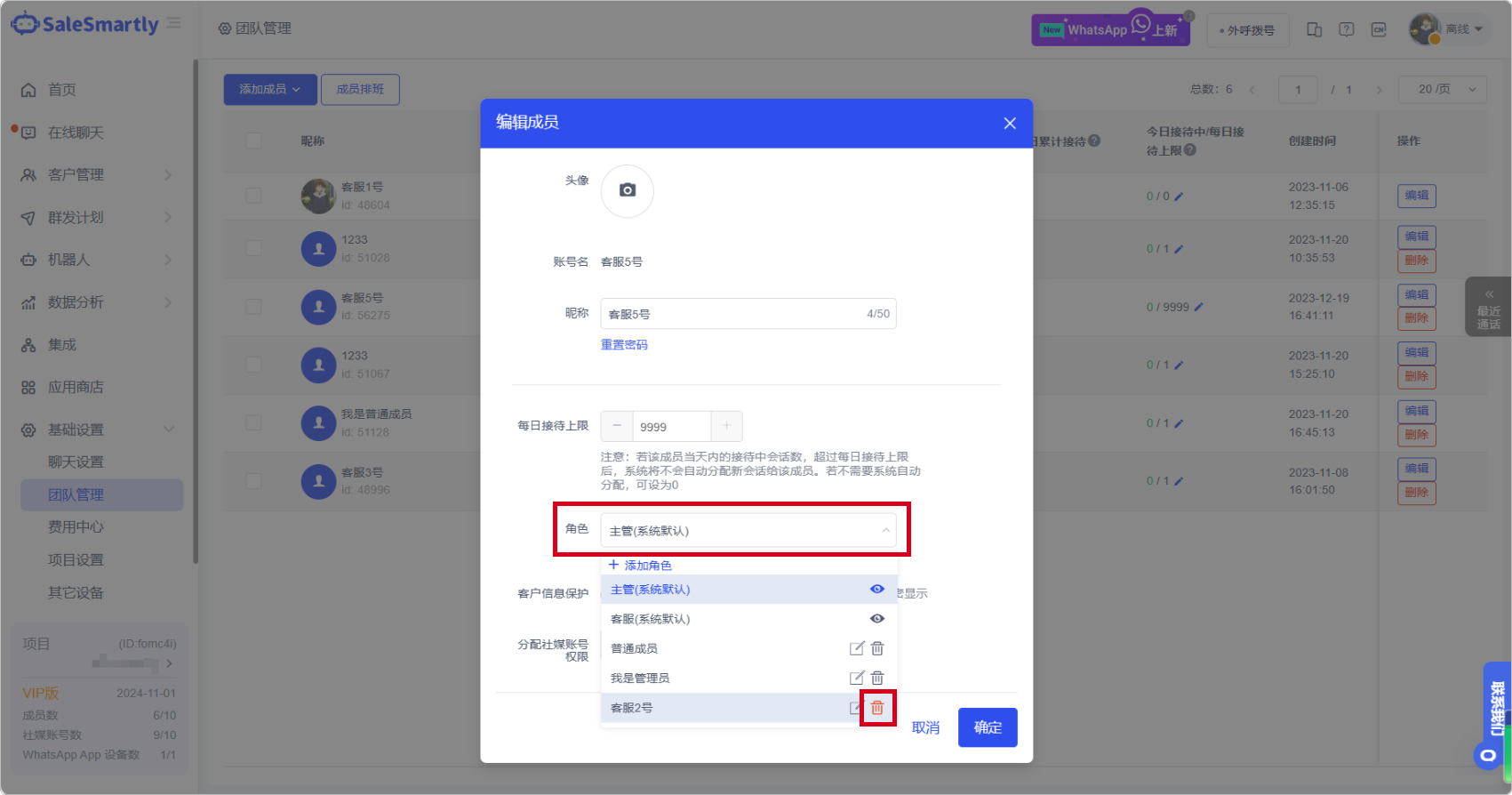Viewport: 1512px width, 795px height.
Task: Edit the 普通成员 role using pencil icon
Action: click(857, 648)
